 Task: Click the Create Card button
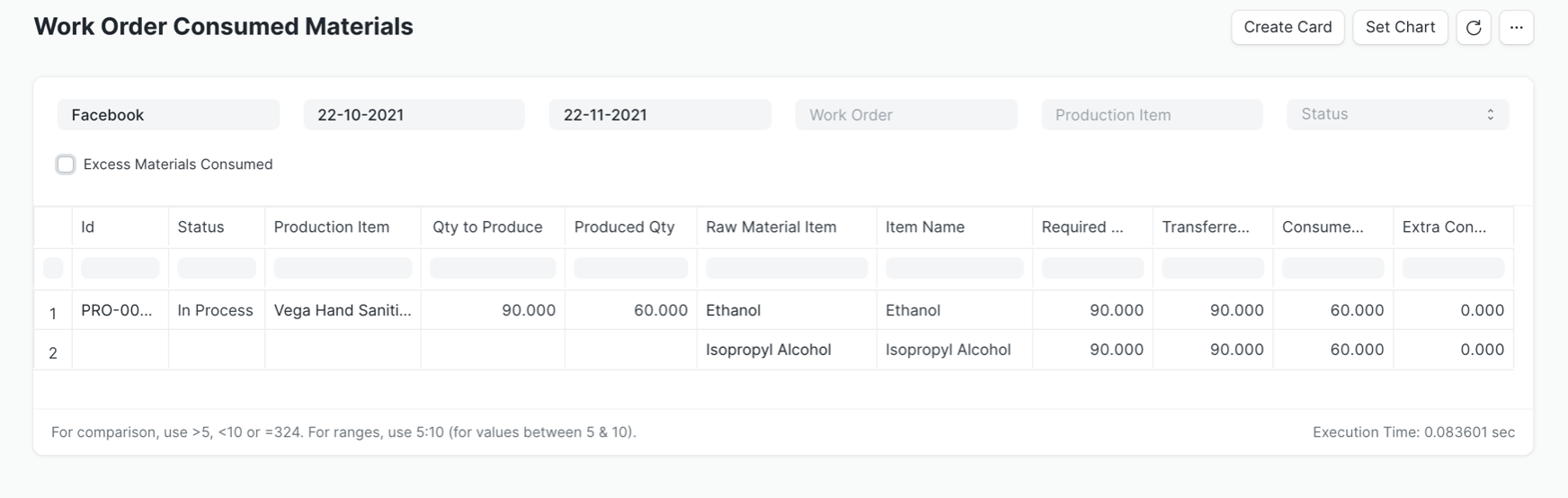click(1287, 28)
